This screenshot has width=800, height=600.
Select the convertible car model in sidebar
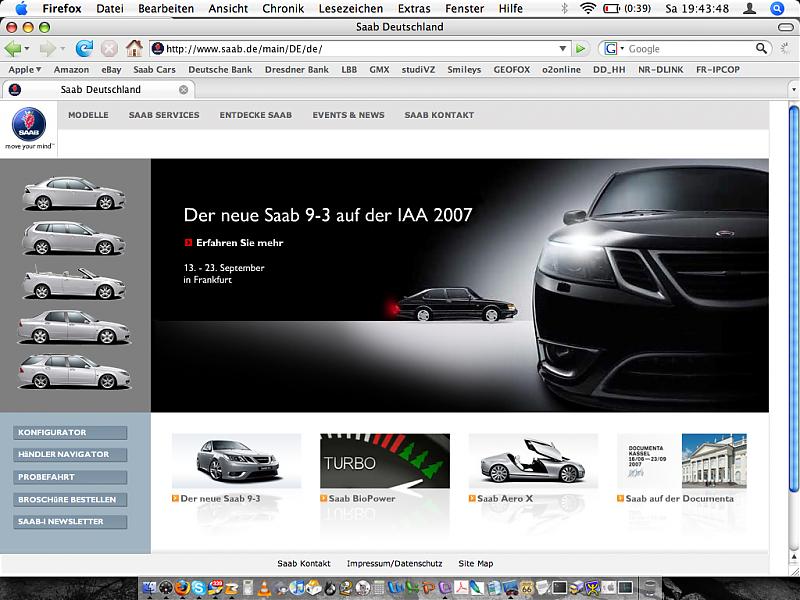pyautogui.click(x=73, y=283)
